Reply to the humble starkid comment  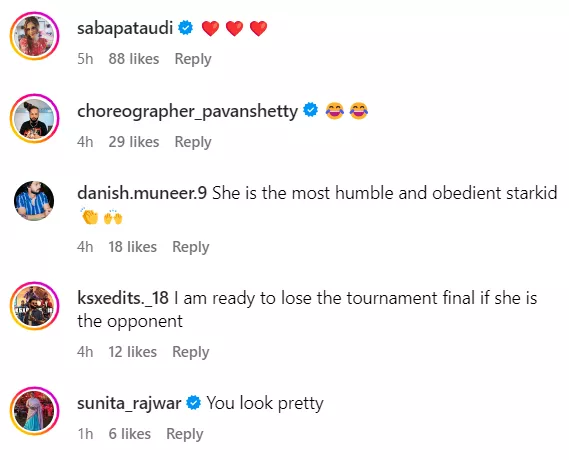(191, 247)
